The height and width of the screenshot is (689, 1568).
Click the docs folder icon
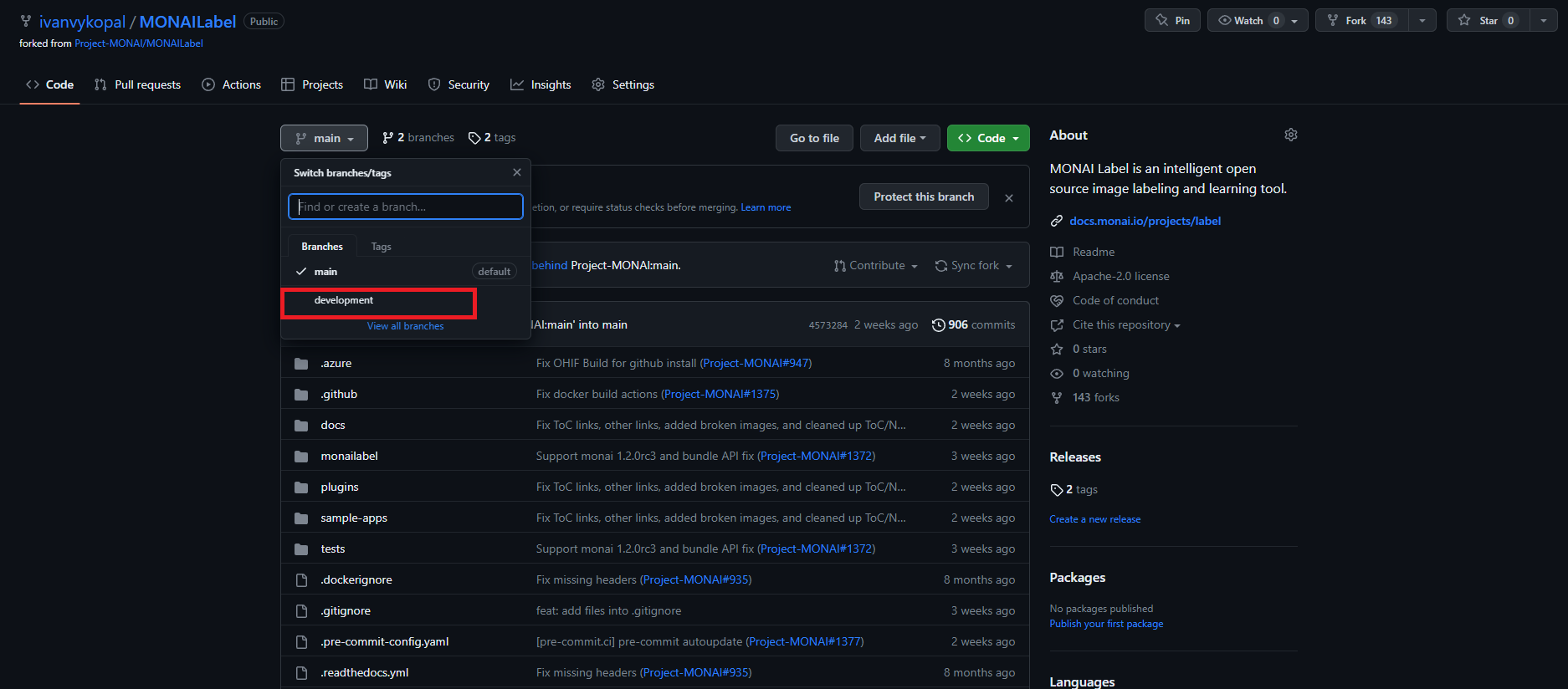coord(301,426)
